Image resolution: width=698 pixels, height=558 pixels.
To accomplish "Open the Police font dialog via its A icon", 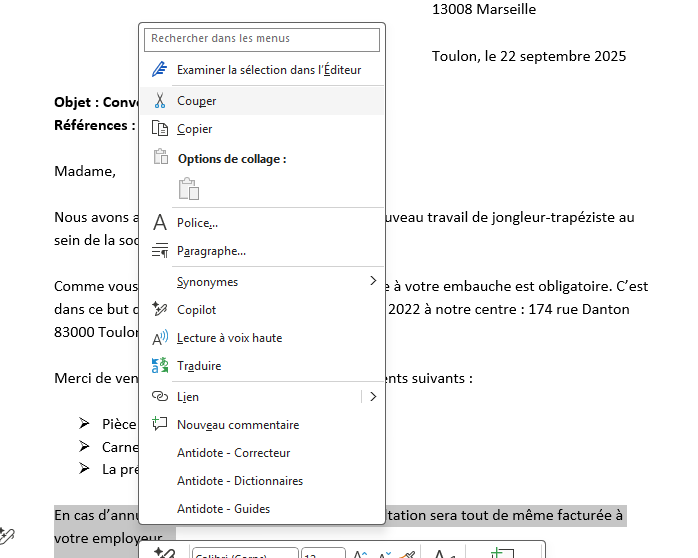I will [159, 223].
